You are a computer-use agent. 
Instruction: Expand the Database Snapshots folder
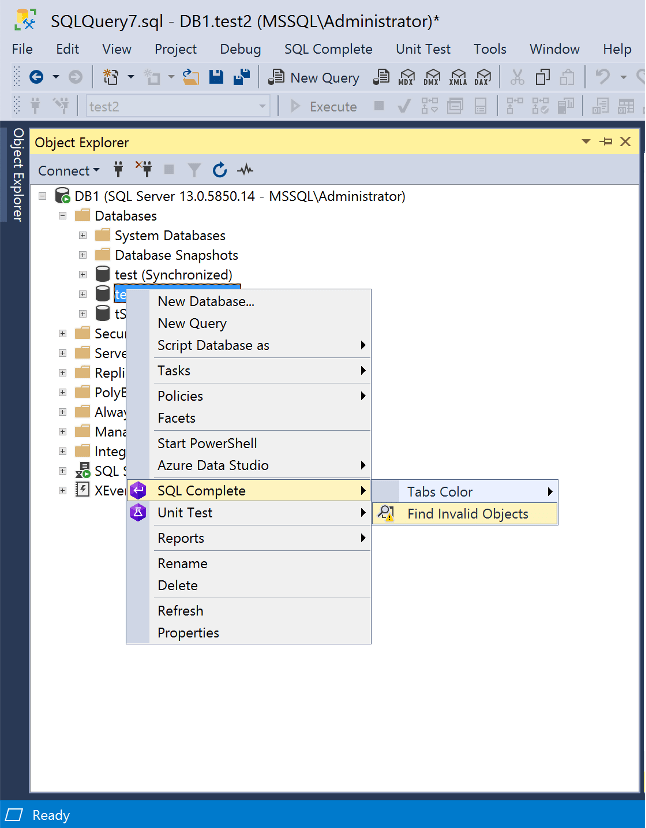click(83, 255)
